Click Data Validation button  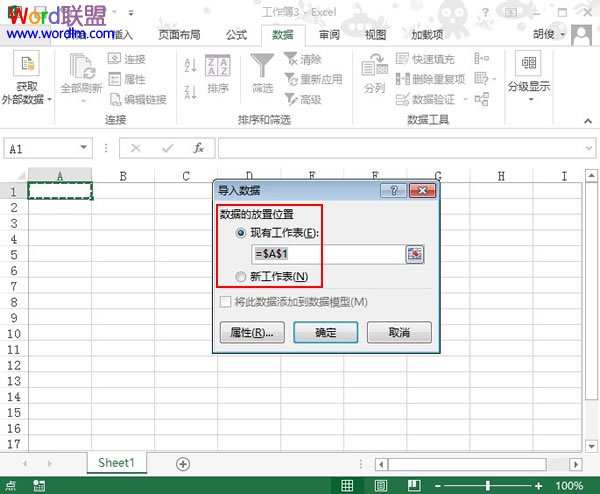425,99
